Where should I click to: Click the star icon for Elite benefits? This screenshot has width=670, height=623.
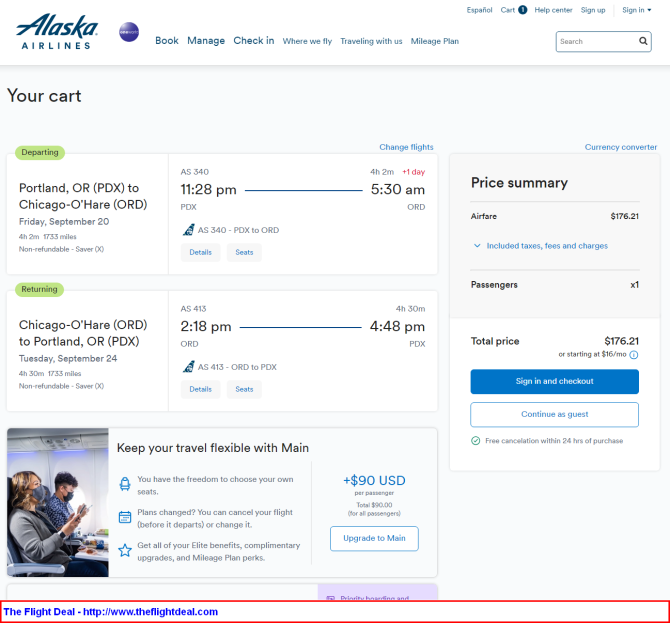pyautogui.click(x=125, y=550)
